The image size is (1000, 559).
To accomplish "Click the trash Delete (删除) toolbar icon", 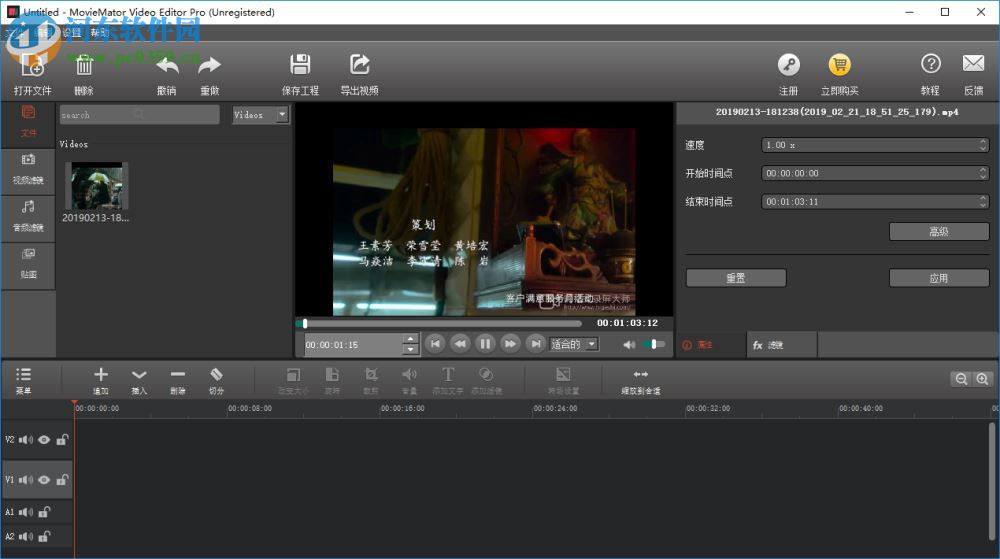I will click(x=84, y=66).
